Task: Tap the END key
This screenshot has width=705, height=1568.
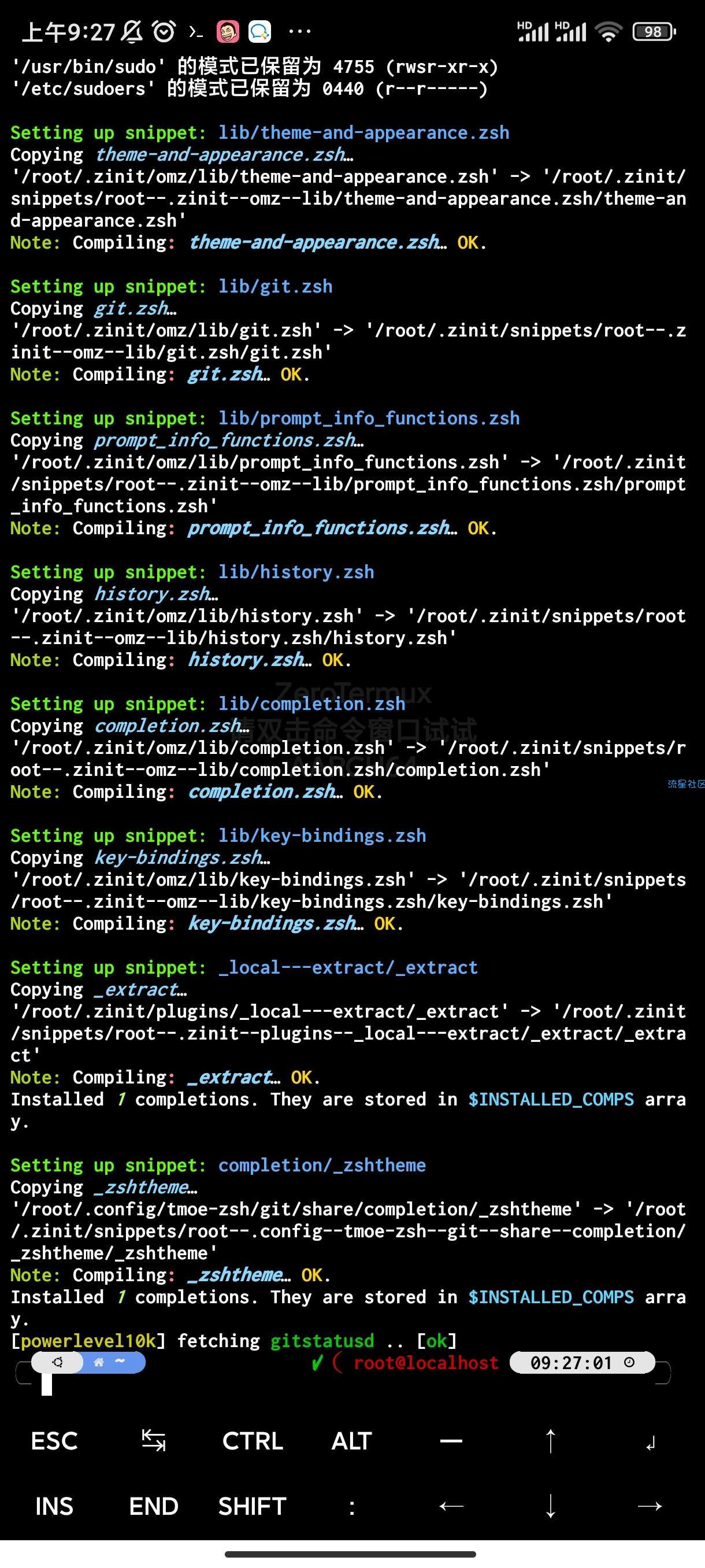Action: point(153,1506)
